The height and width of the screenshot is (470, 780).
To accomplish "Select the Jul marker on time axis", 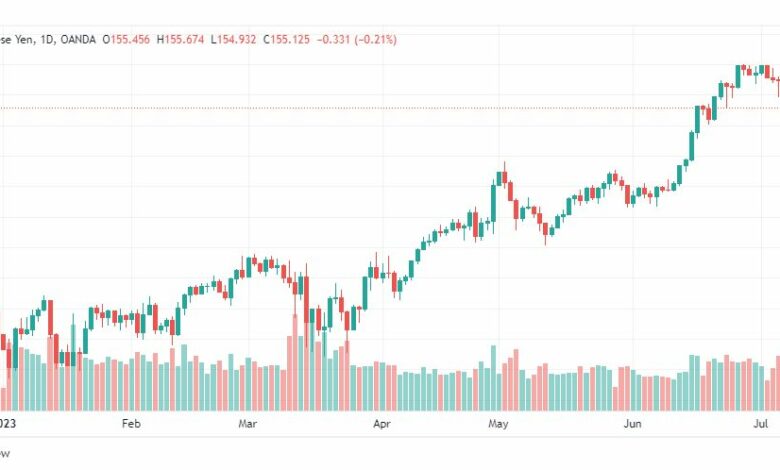I will [x=761, y=424].
